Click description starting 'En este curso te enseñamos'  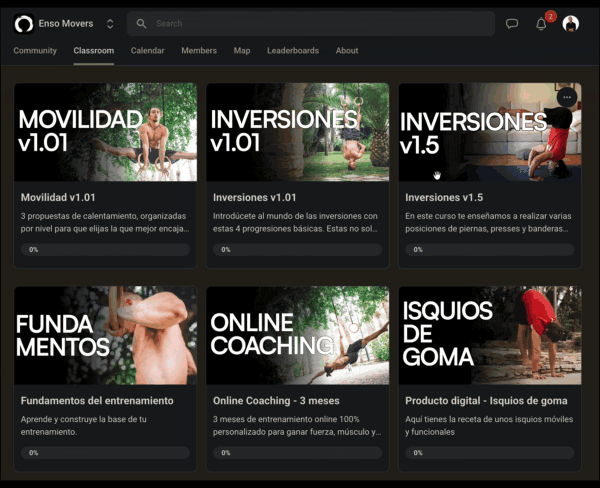click(x=488, y=222)
